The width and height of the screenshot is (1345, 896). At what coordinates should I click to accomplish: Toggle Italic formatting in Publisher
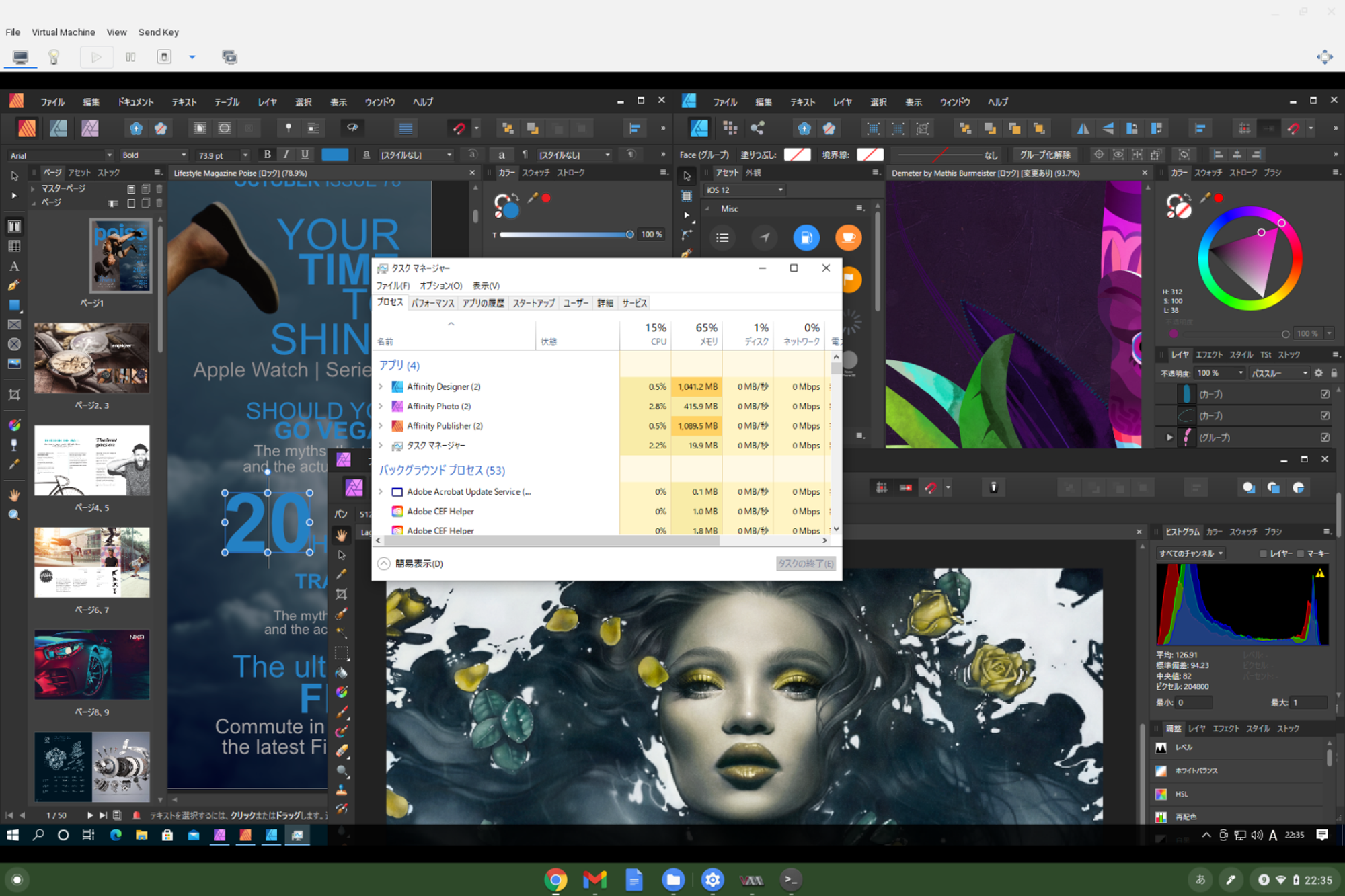coord(286,155)
